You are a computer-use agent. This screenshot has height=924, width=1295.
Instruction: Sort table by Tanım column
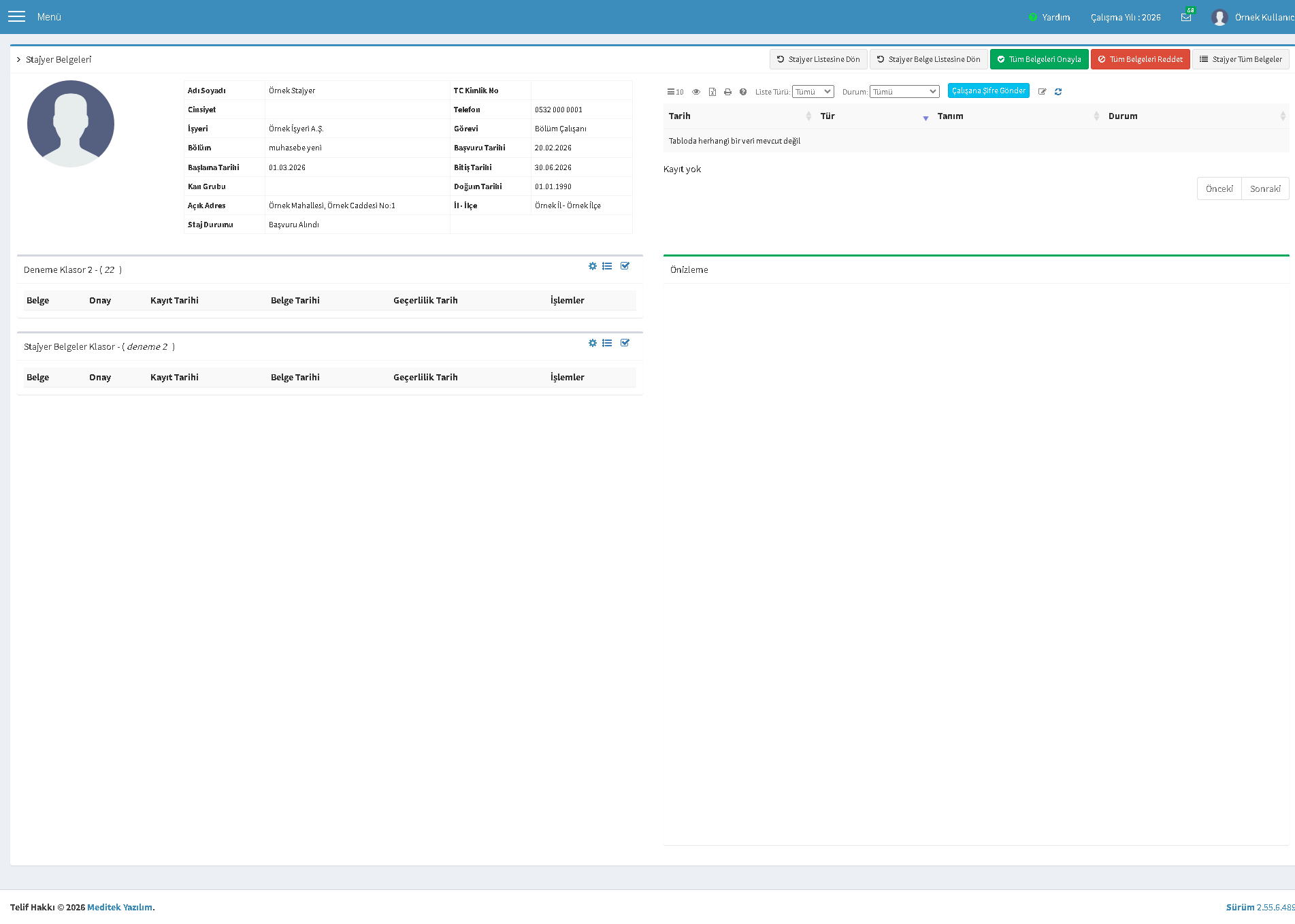tap(1017, 116)
